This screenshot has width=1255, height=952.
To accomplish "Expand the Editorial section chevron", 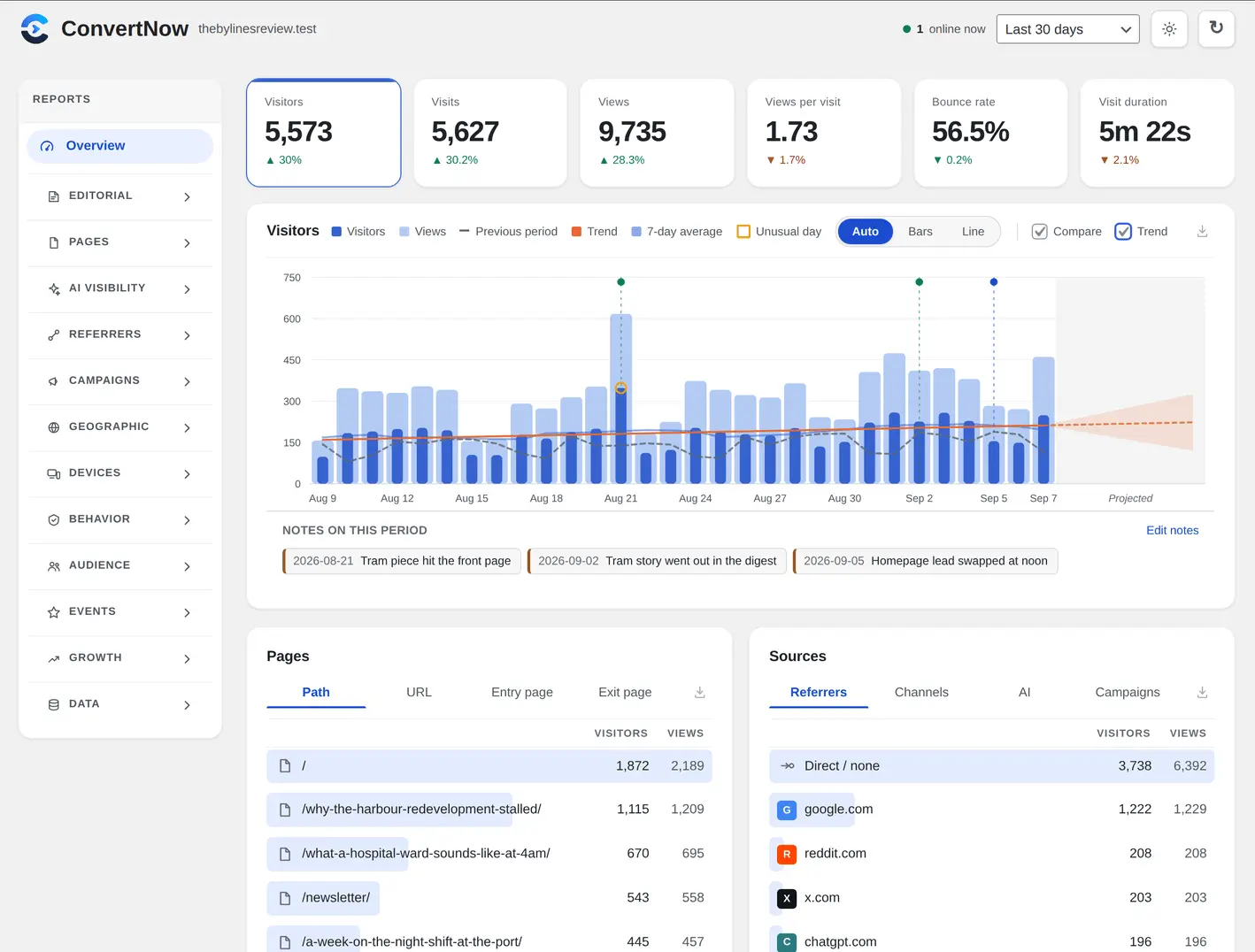I will [x=187, y=196].
